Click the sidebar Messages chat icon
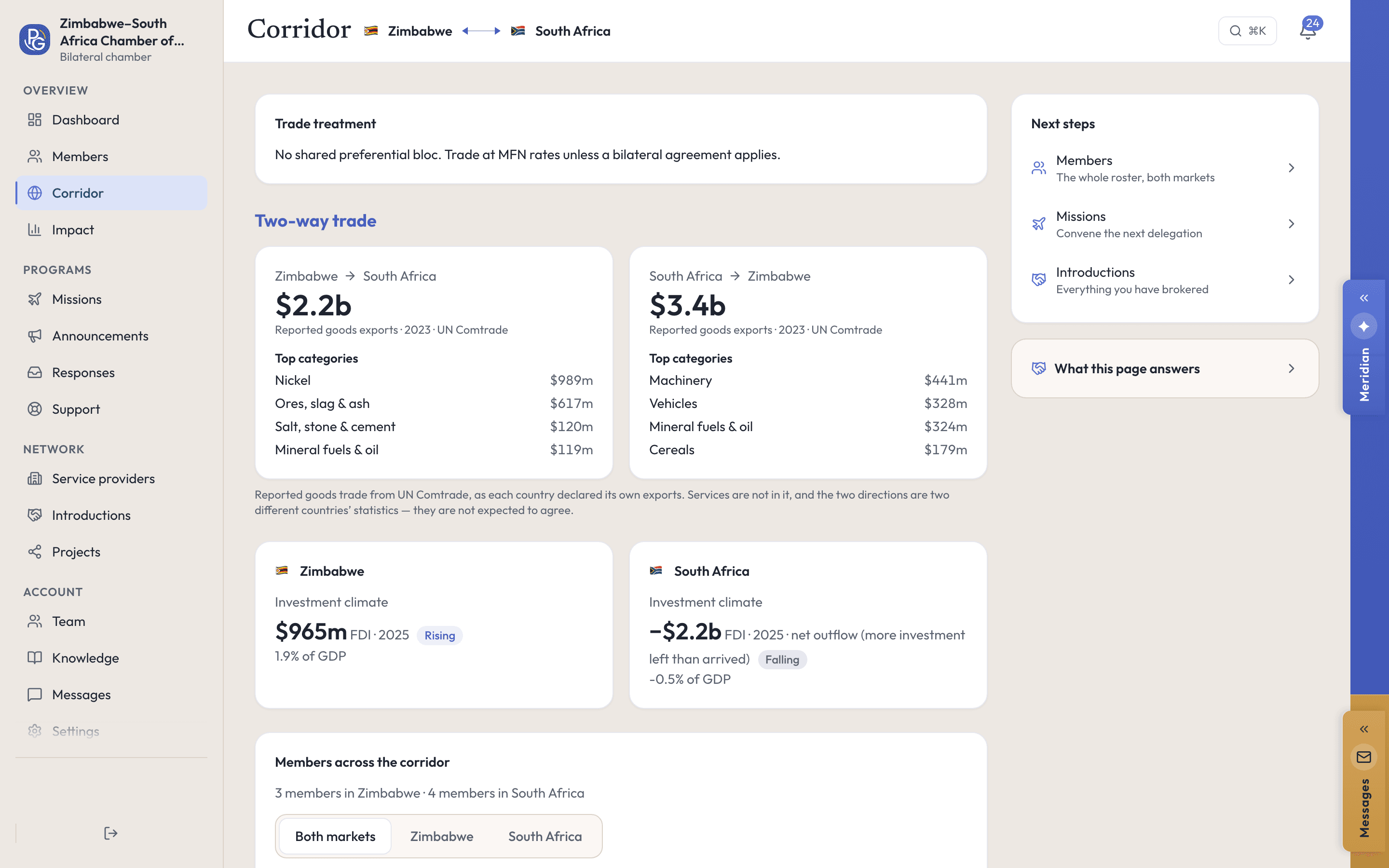The image size is (1389, 868). [x=35, y=695]
